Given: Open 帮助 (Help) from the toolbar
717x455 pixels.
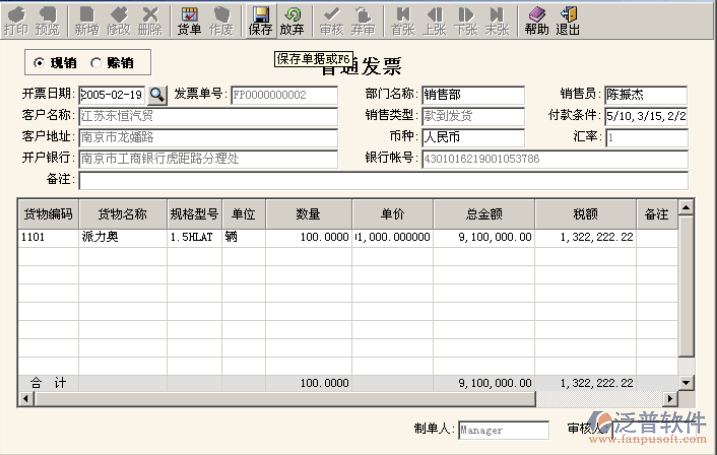Looking at the screenshot, I should click(x=536, y=20).
